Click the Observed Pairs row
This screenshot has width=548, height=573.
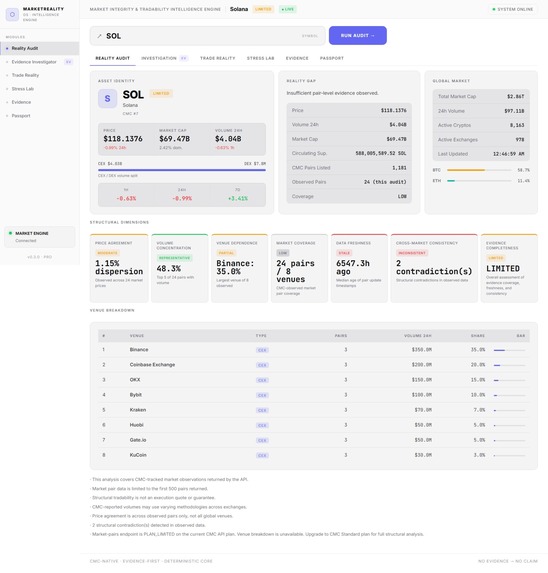(349, 182)
